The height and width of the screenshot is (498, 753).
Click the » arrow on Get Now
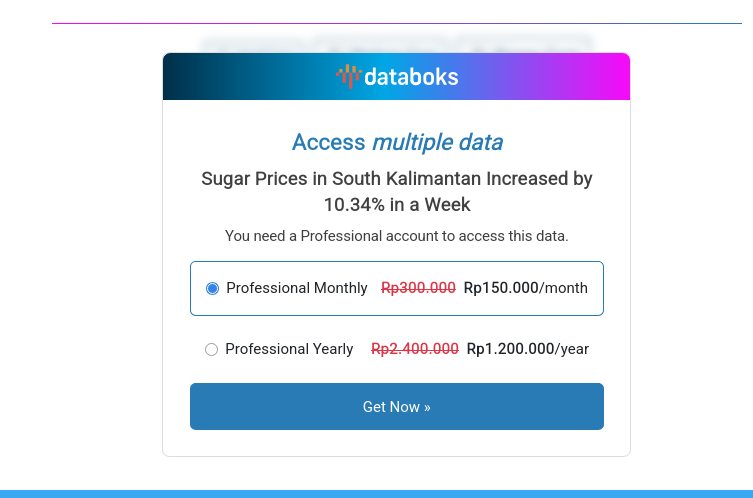point(427,407)
